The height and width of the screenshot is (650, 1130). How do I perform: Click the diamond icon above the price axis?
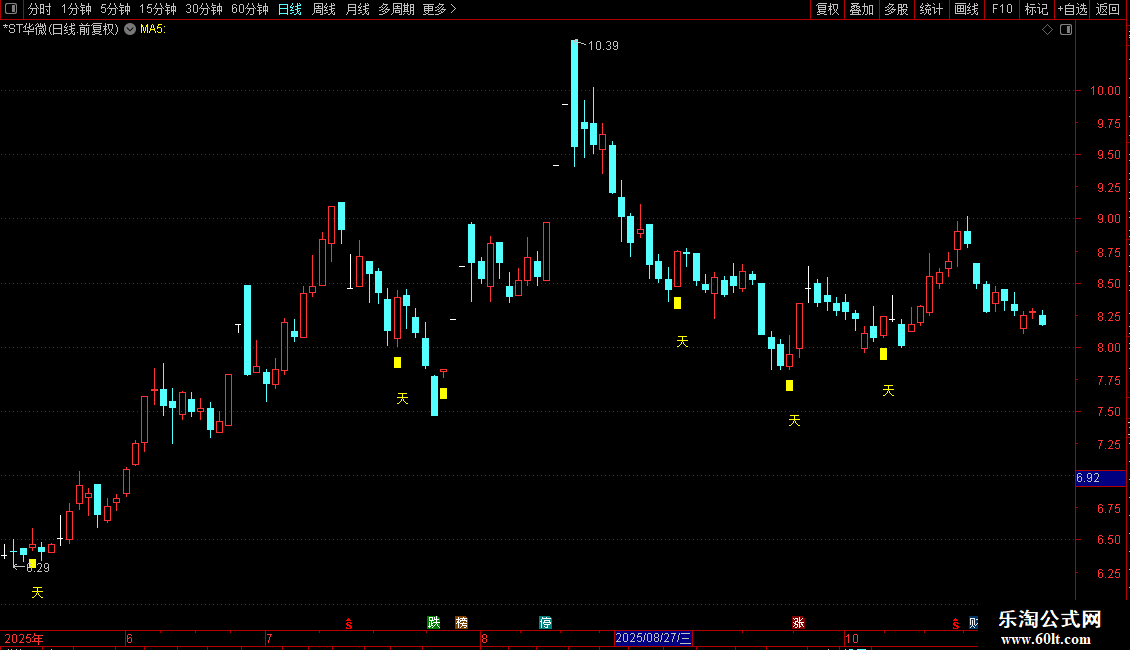[1048, 30]
